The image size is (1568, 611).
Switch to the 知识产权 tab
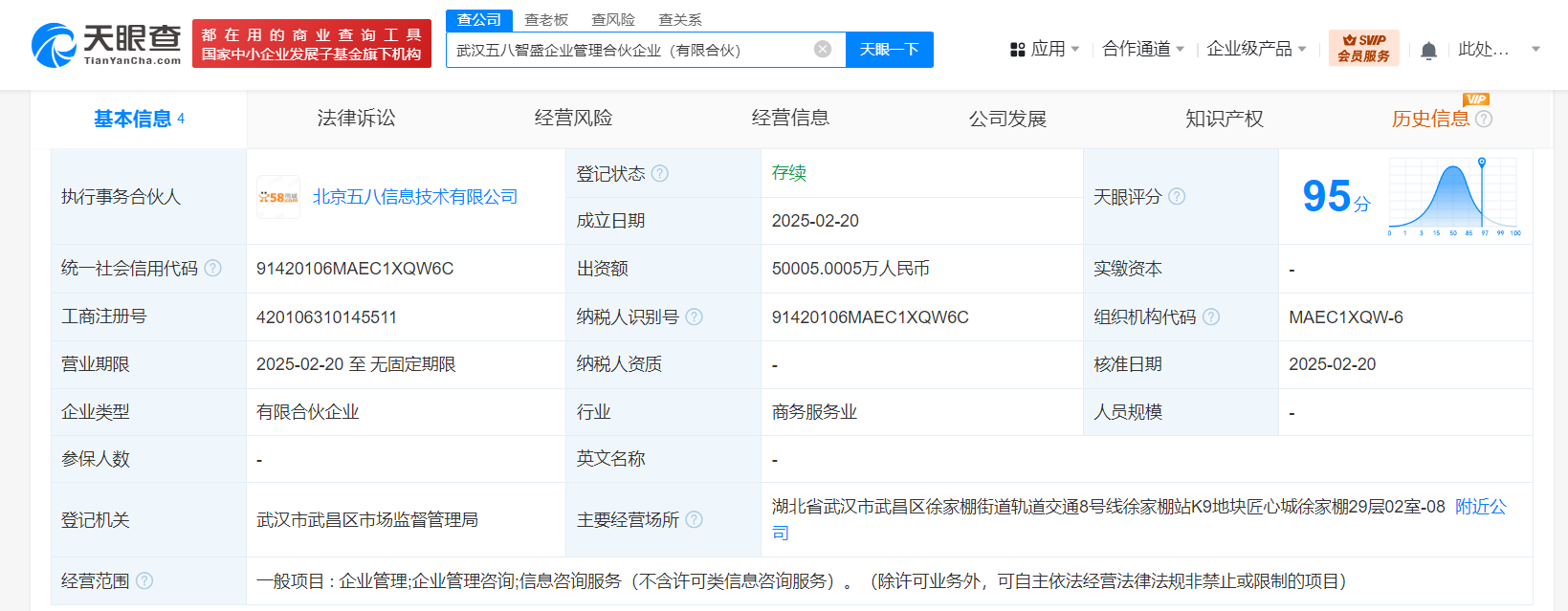tap(1225, 119)
